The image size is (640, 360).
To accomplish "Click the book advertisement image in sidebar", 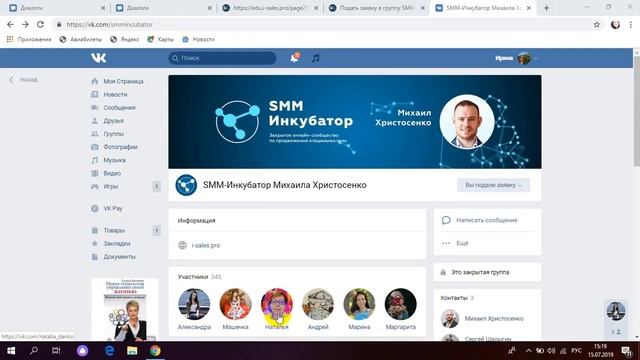I will click(125, 309).
